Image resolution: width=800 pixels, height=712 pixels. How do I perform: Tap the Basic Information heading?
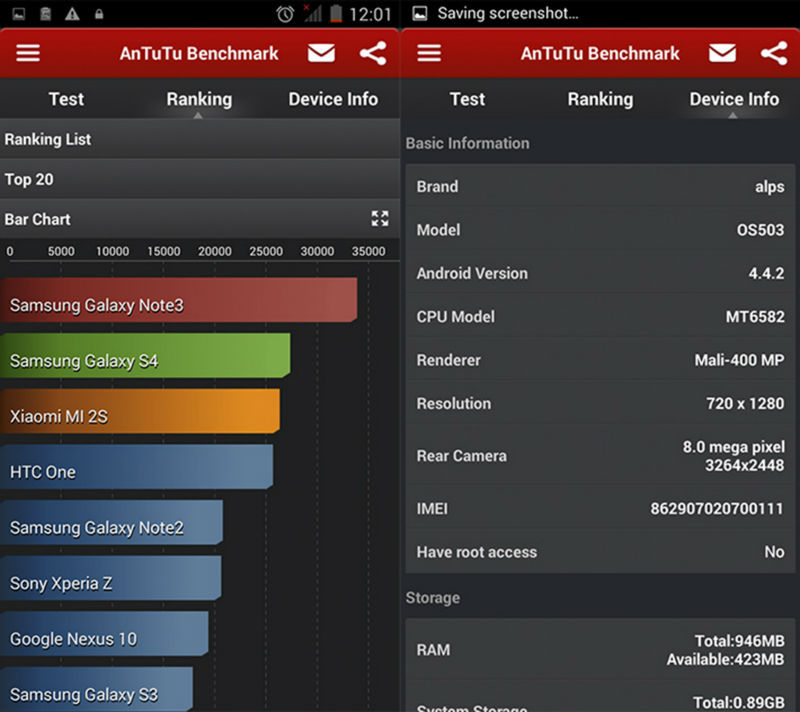pyautogui.click(x=467, y=143)
